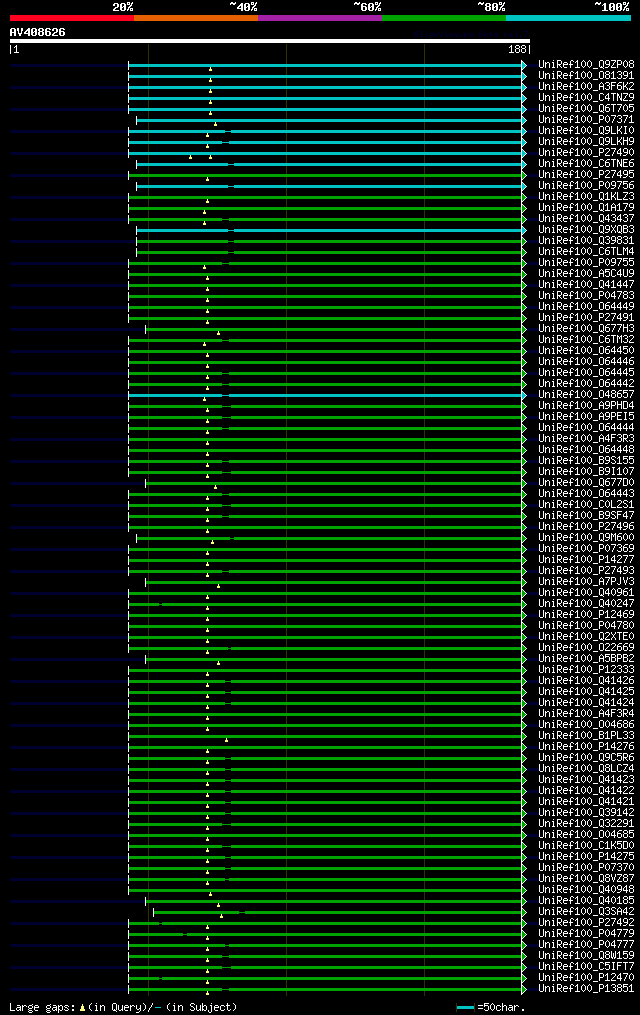Choose label UniRef100_A5BPB2
Viewport: 640px width, 1015px height.
click(586, 658)
